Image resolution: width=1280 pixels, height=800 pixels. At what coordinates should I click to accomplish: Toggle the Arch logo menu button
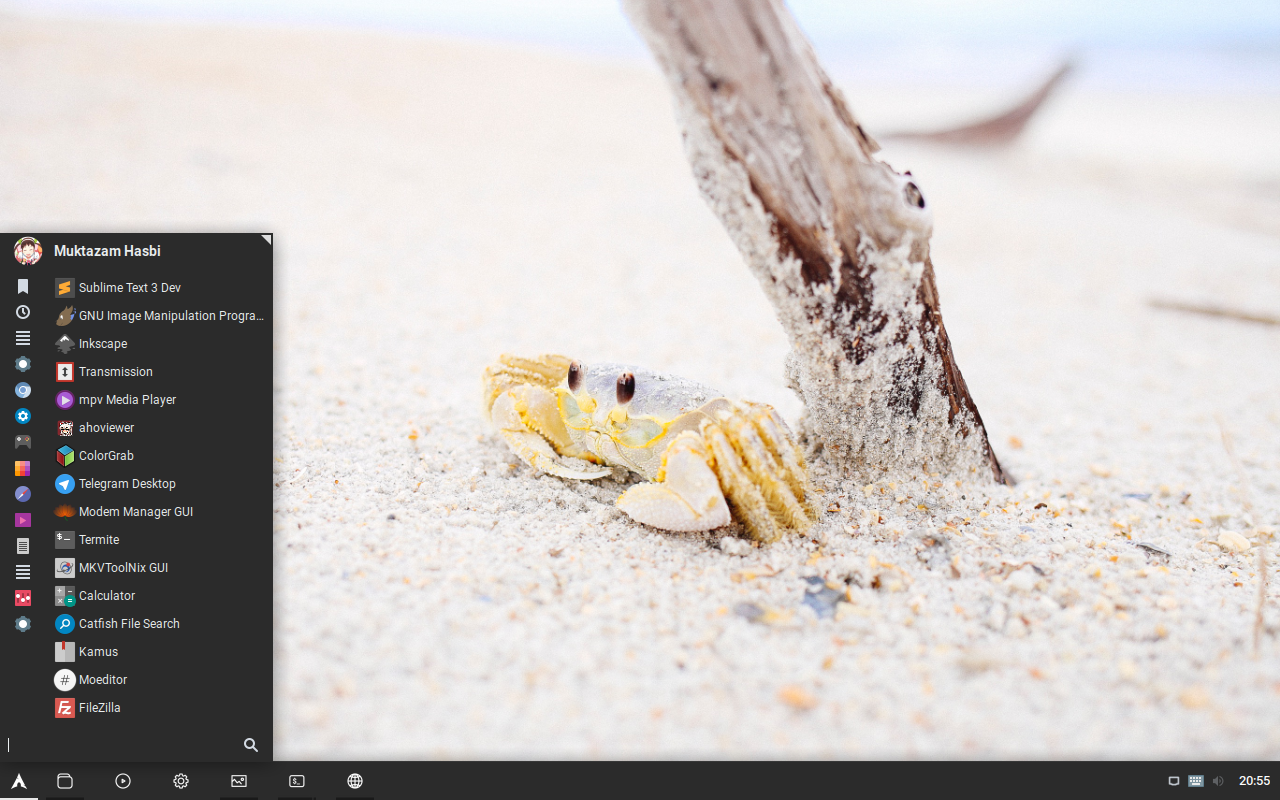pos(19,781)
